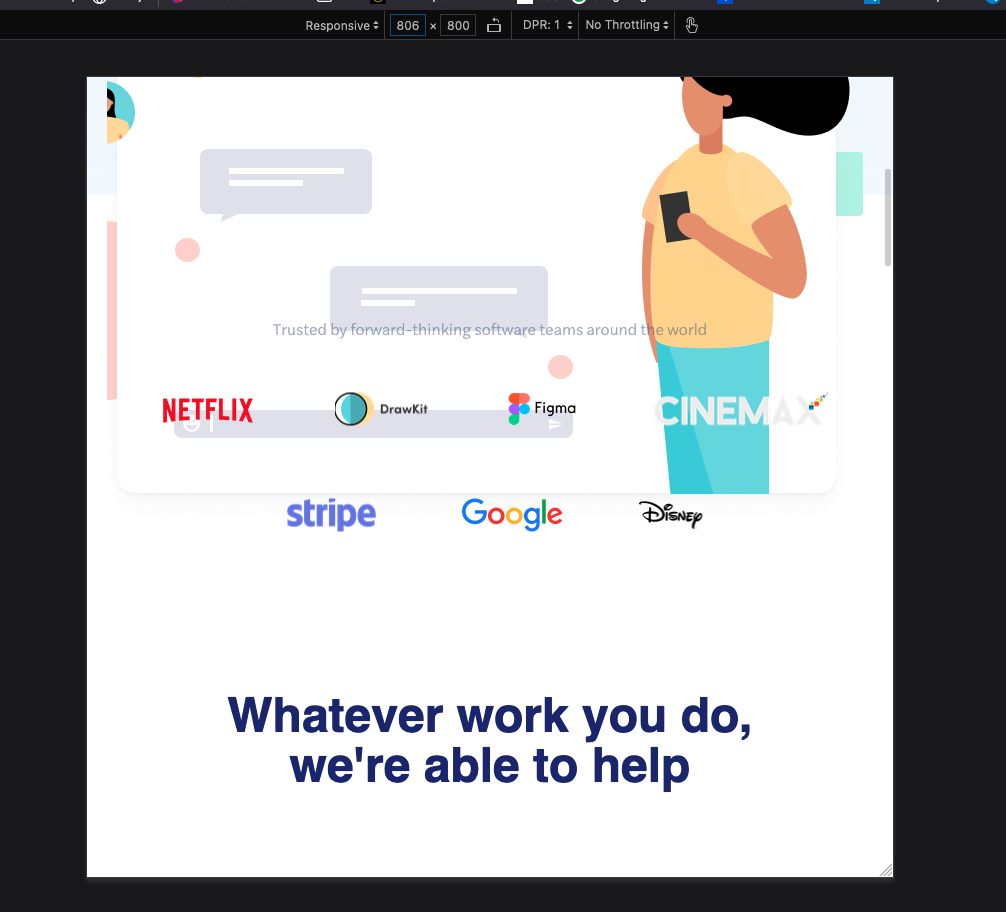Image resolution: width=1006 pixels, height=912 pixels.
Task: Click the viewport height field showing 800
Action: 457,26
